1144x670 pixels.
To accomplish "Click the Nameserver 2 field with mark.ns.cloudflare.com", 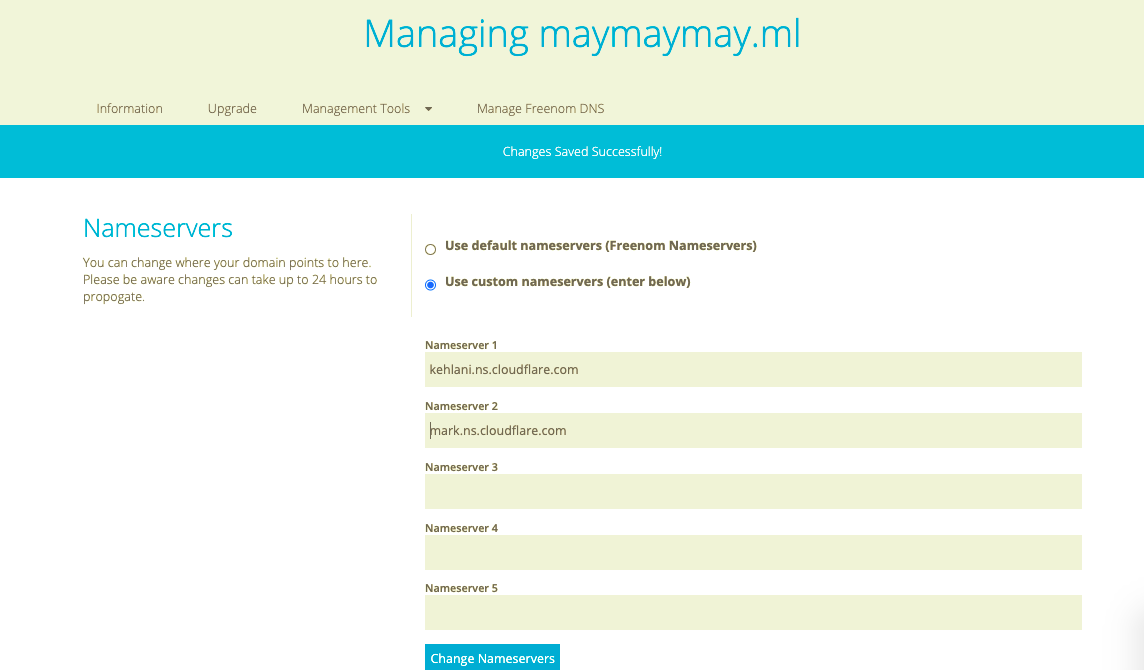I will pos(753,431).
